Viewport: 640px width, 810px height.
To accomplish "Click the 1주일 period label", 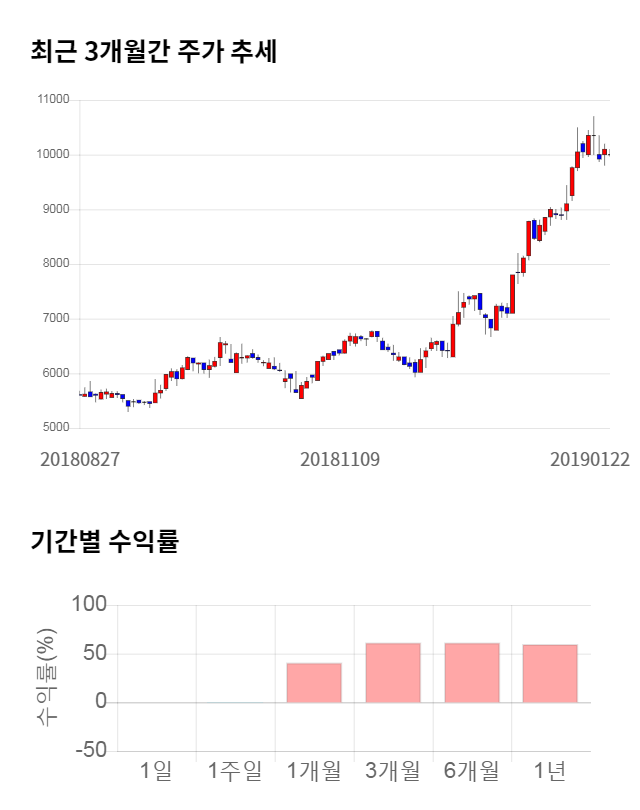I will click(235, 771).
